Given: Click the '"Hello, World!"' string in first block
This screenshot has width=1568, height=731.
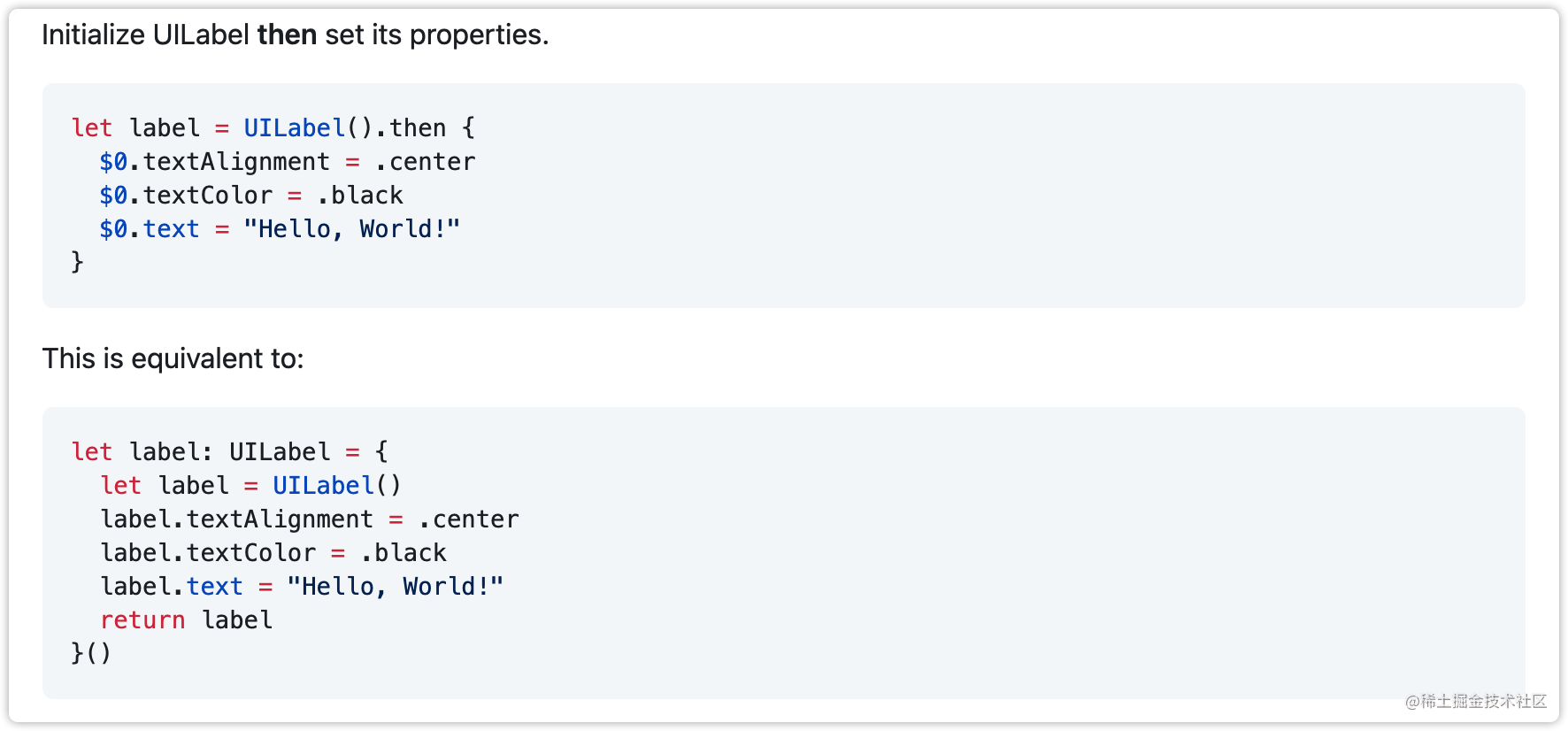Looking at the screenshot, I should (352, 229).
